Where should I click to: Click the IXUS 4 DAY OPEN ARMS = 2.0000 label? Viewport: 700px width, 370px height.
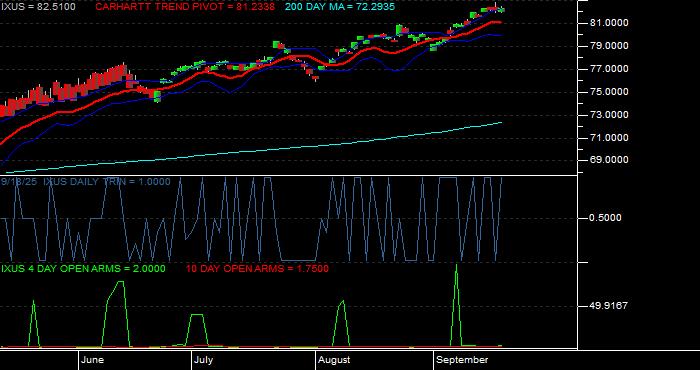click(x=83, y=269)
